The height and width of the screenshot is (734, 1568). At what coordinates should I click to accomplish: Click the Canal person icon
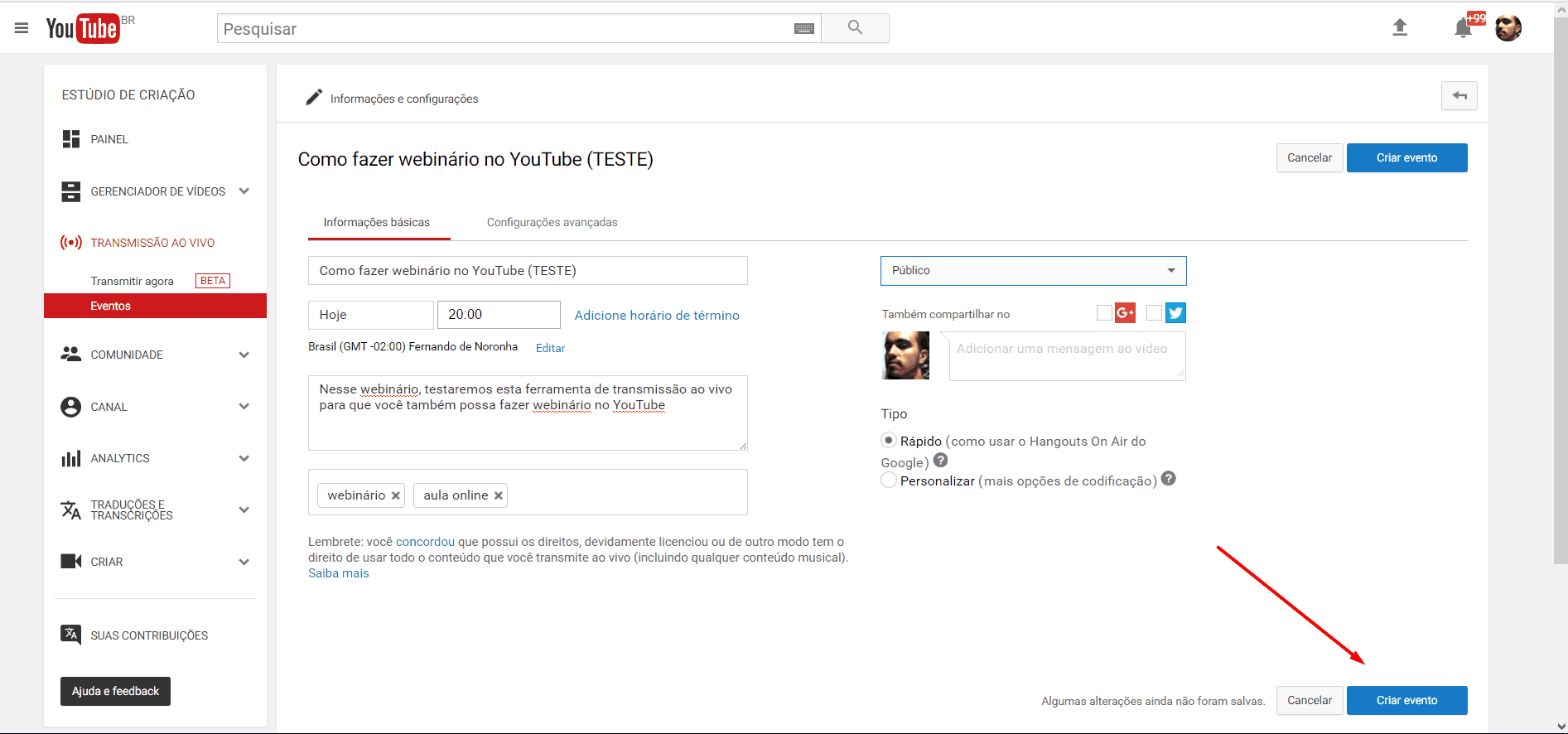71,407
